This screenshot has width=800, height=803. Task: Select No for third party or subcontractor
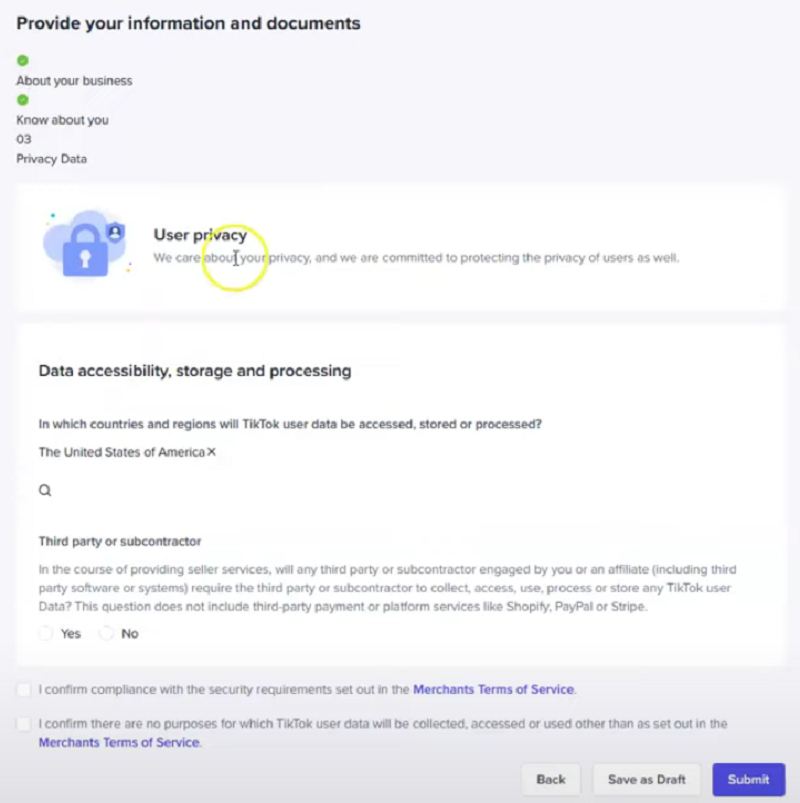coord(107,633)
